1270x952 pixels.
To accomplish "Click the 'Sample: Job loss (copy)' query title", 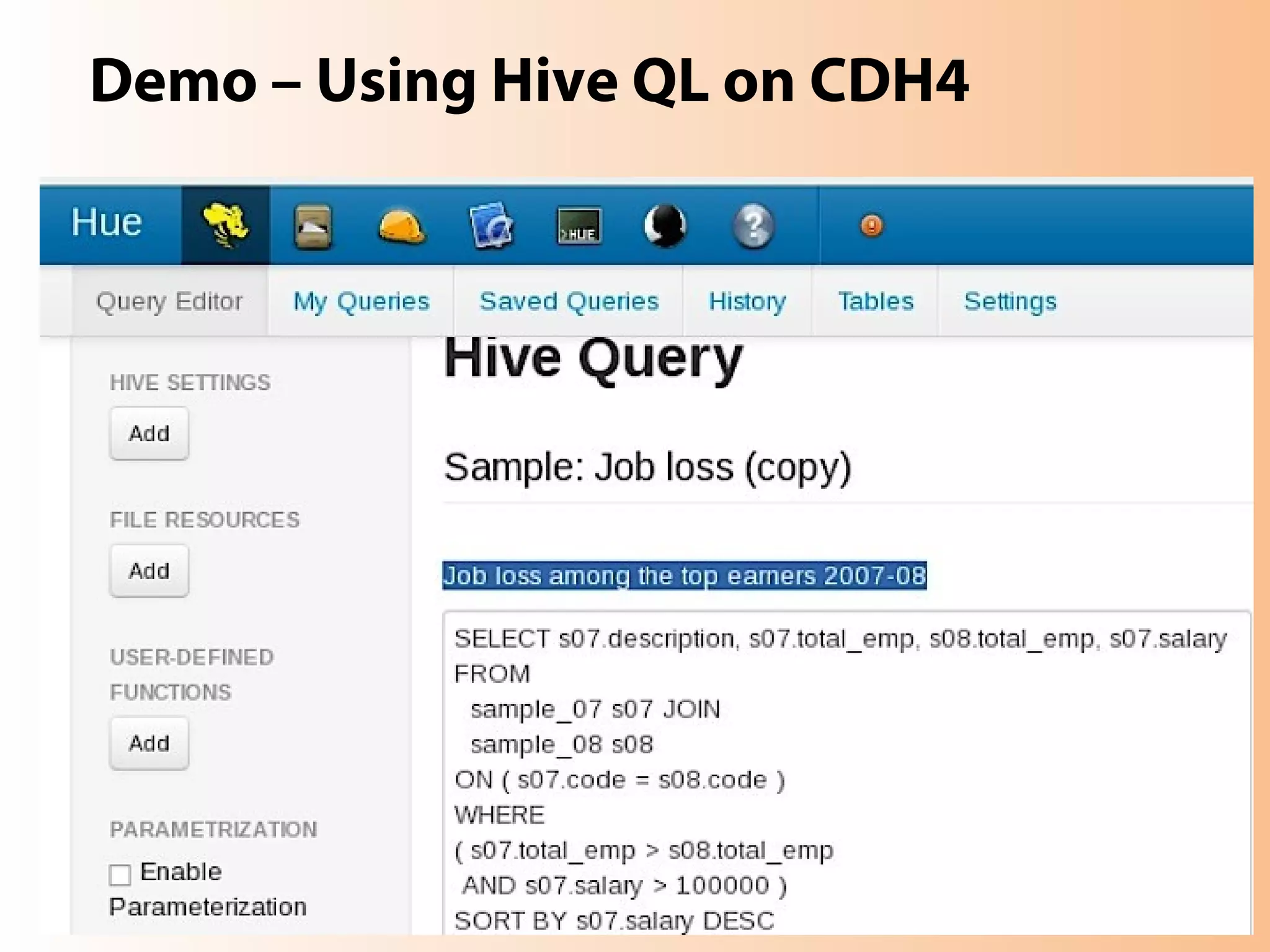I will 647,467.
